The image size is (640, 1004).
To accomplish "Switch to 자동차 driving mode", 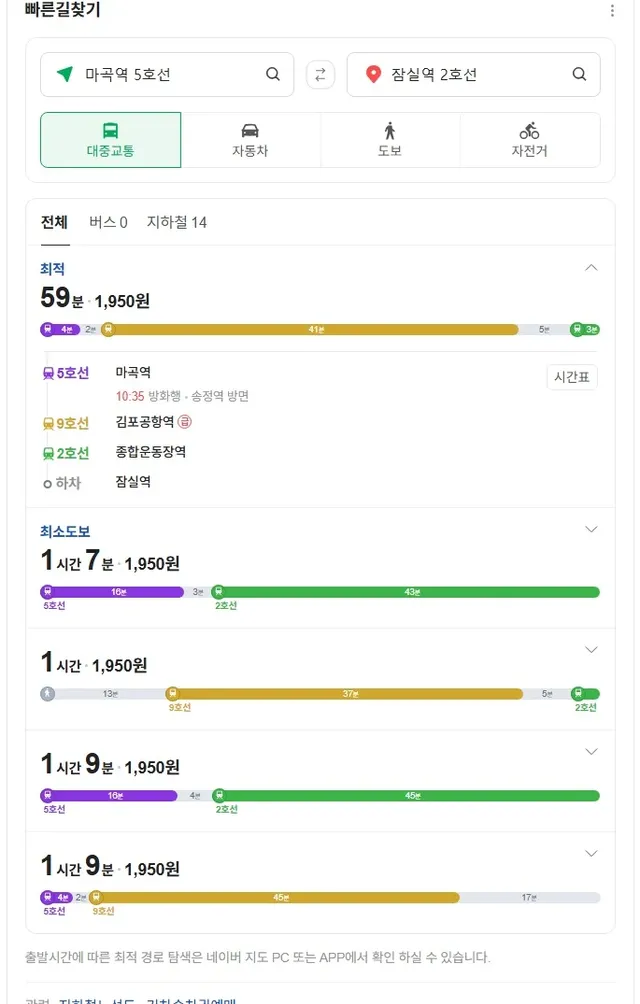I will 250,140.
